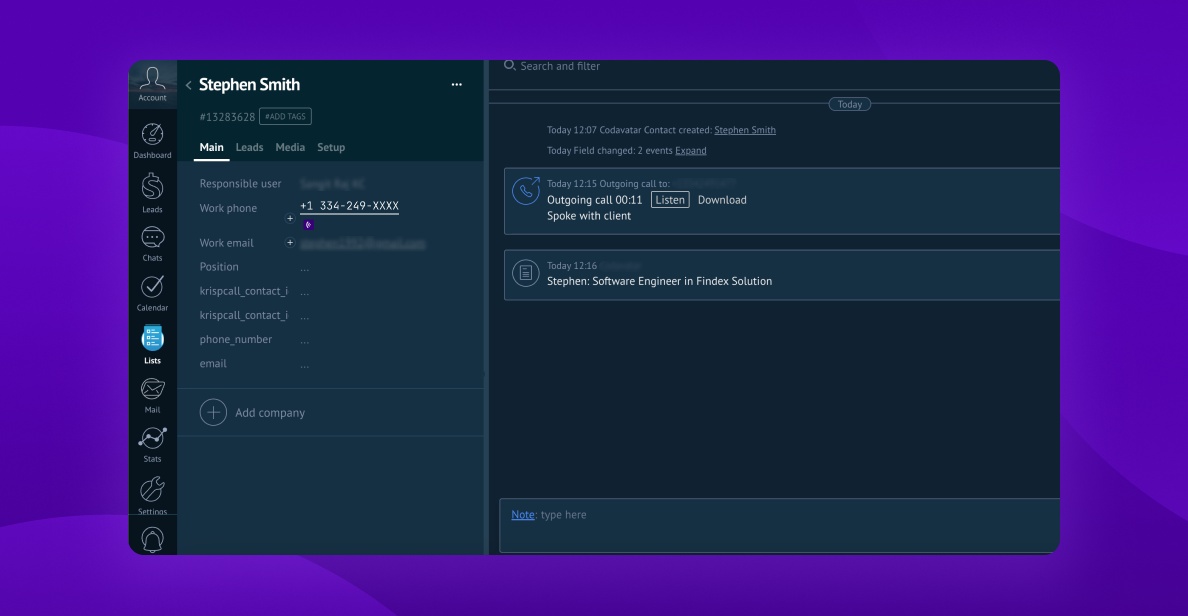Open the Dashboard from the sidebar

[152, 136]
